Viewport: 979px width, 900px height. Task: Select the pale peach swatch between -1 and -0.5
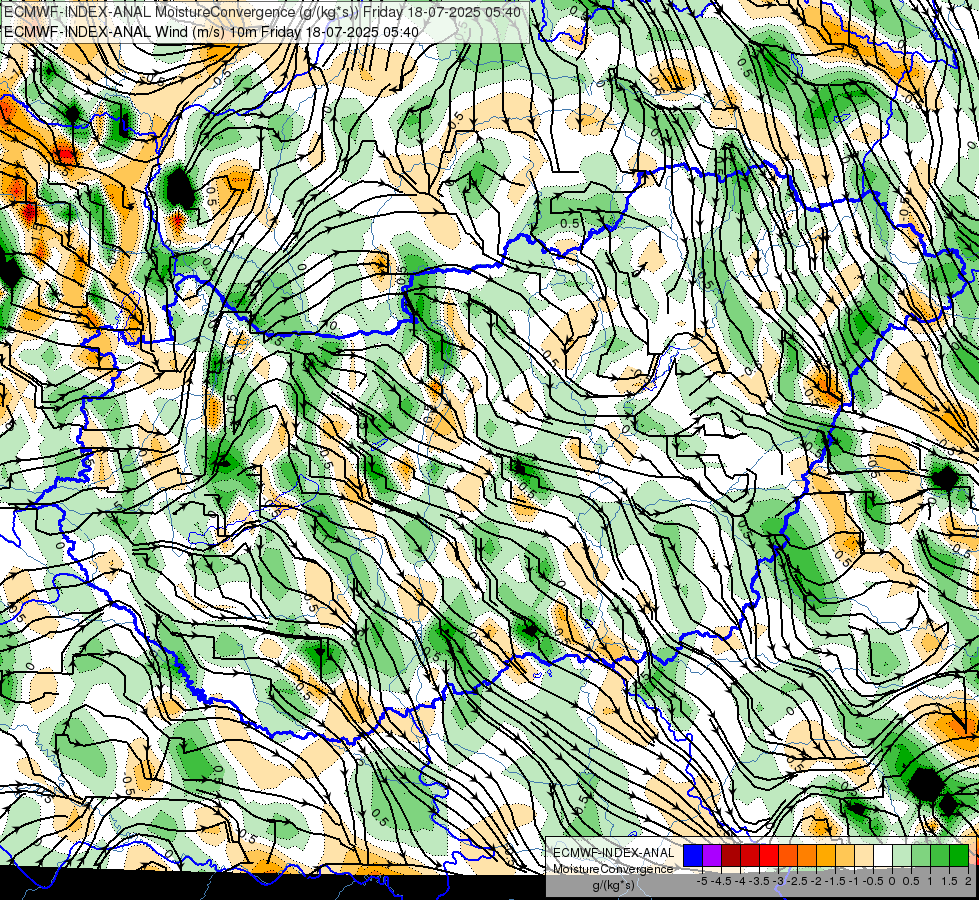[x=863, y=856]
